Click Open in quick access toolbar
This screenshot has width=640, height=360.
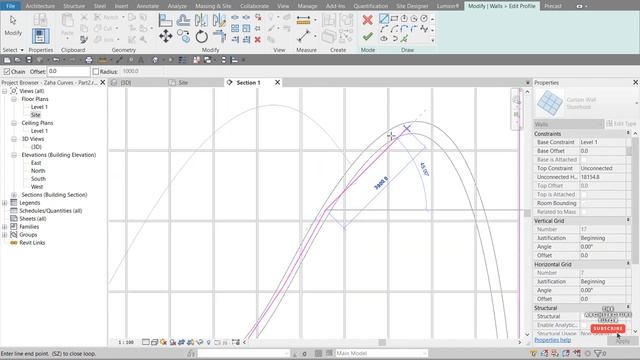tap(18, 60)
